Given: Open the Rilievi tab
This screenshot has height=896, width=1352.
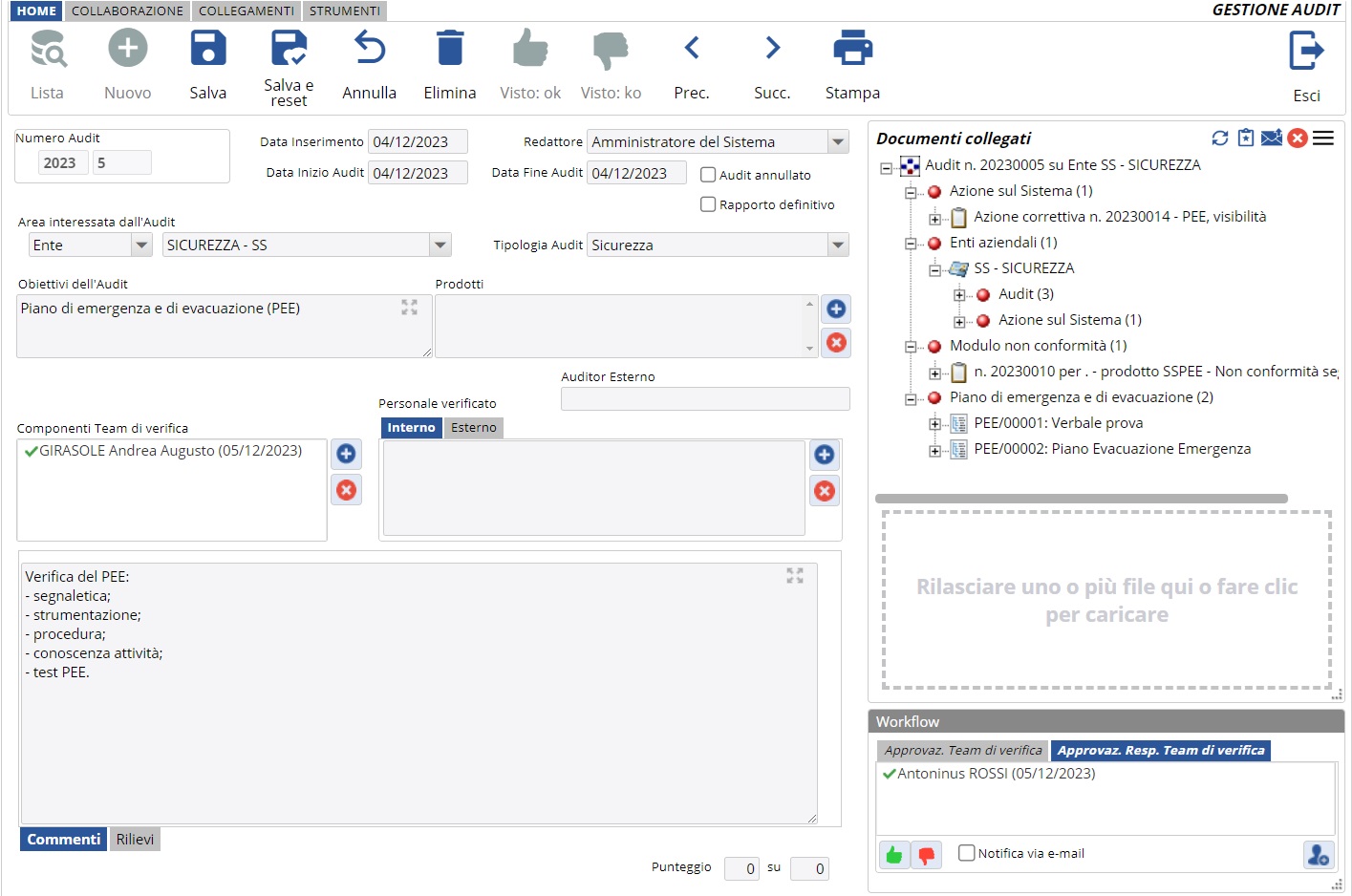Looking at the screenshot, I should [x=135, y=839].
